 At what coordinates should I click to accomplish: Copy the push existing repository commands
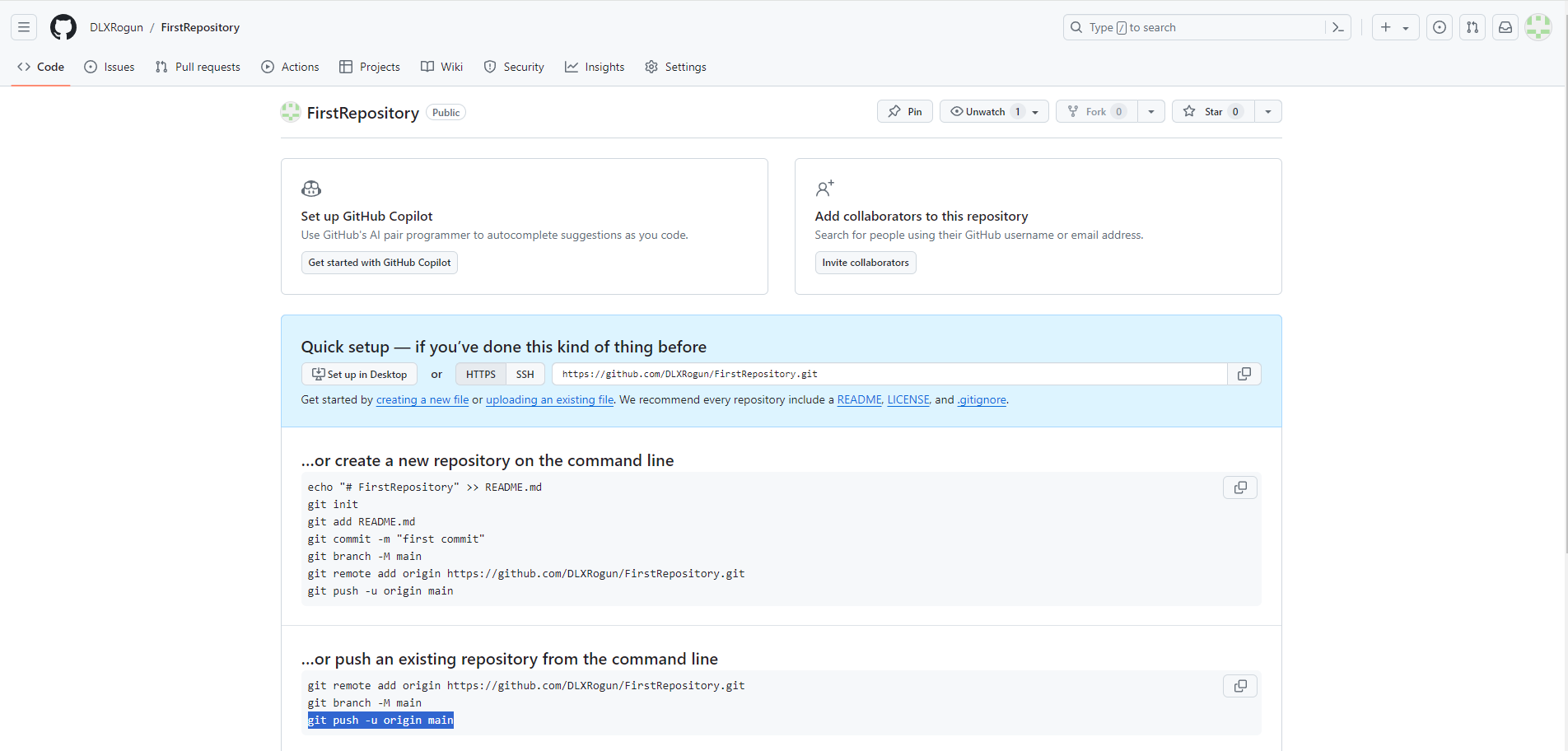(x=1240, y=686)
